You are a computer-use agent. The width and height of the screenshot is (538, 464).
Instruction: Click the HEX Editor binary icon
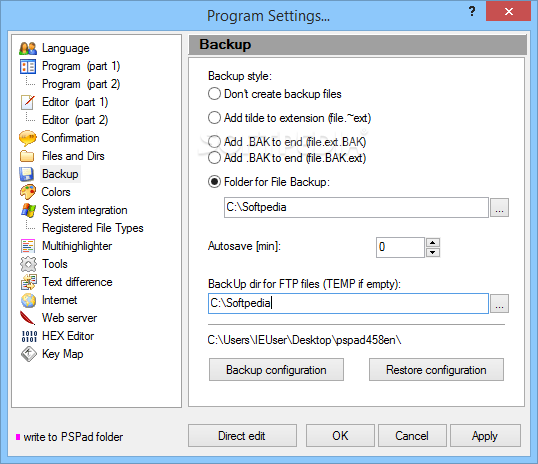(29, 336)
